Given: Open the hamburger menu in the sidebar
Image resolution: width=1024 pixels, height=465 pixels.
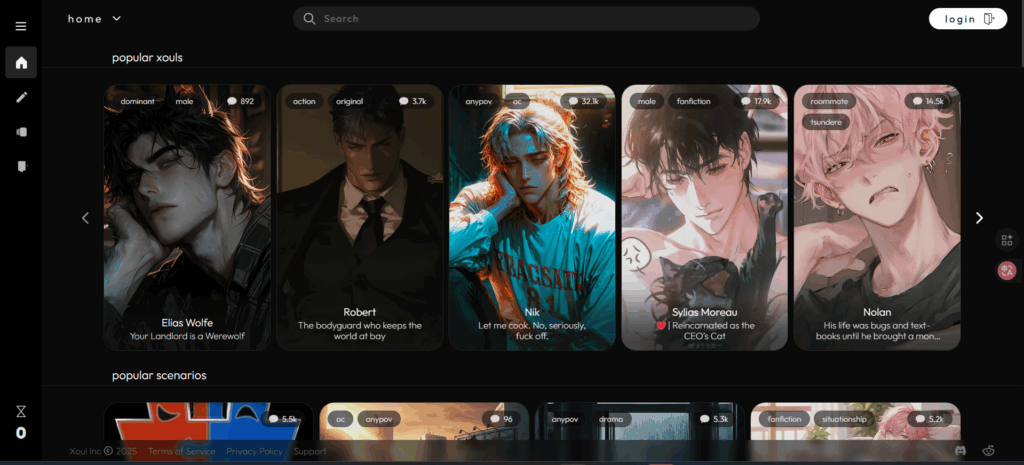Looking at the screenshot, I should point(21,26).
